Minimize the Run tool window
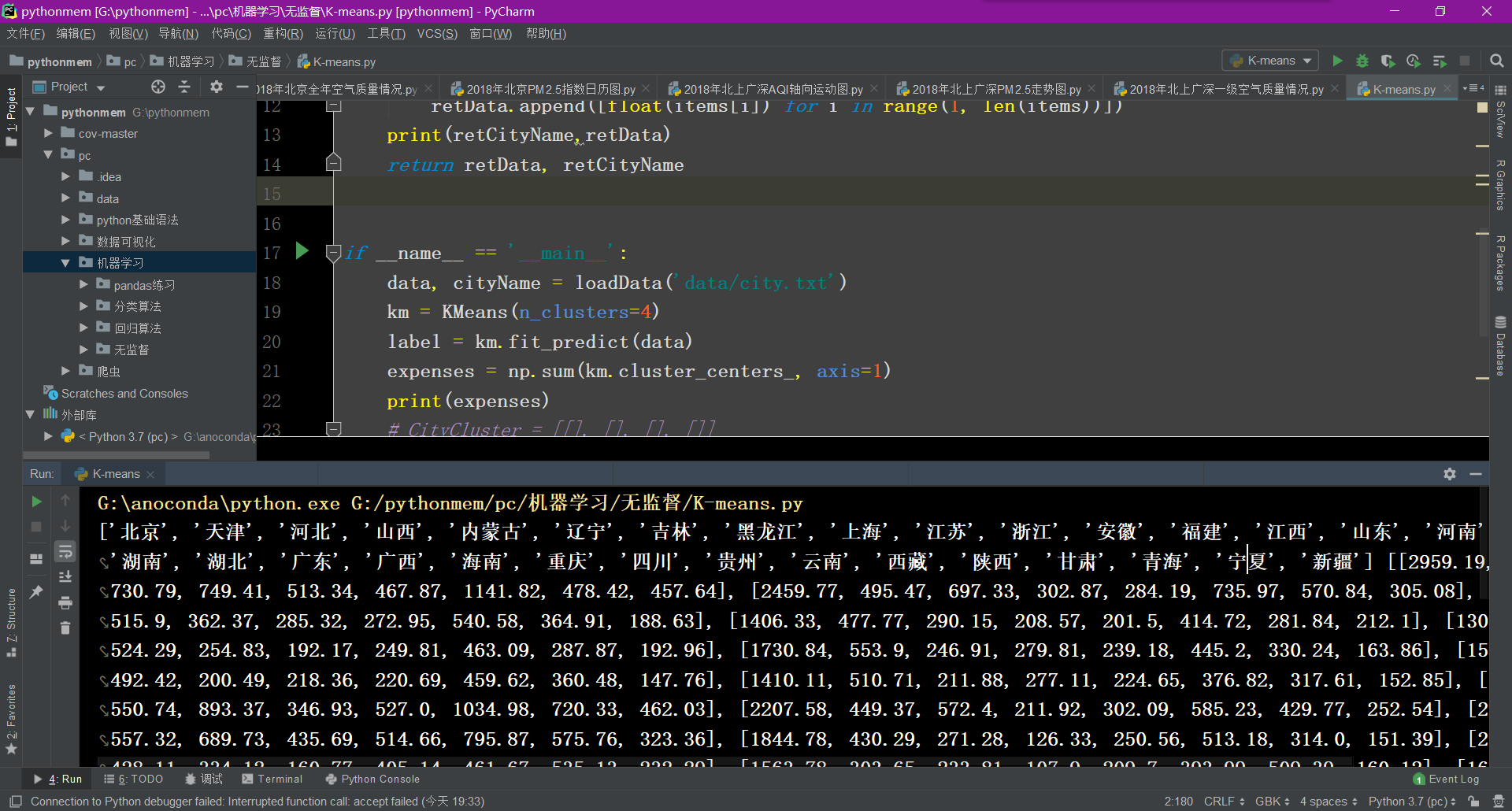 point(1476,474)
